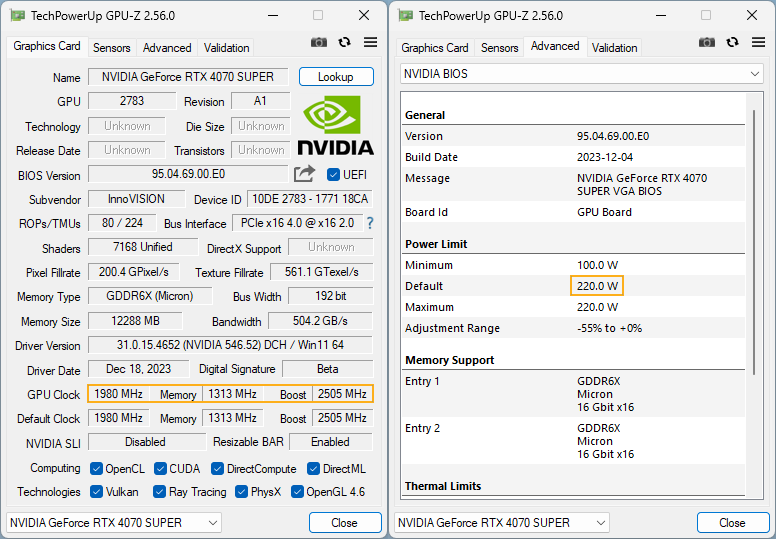Viewport: 776px width, 539px height.
Task: Click the refresh icon in left window
Action: [344, 43]
